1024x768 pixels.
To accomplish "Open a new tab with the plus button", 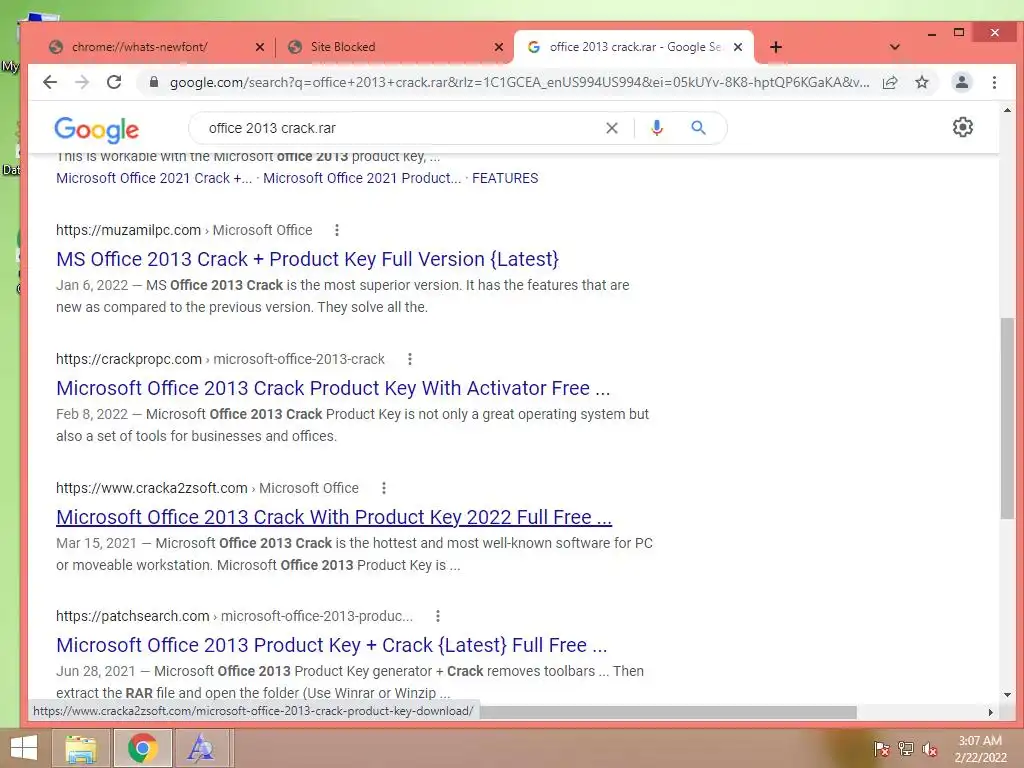I will 776,47.
